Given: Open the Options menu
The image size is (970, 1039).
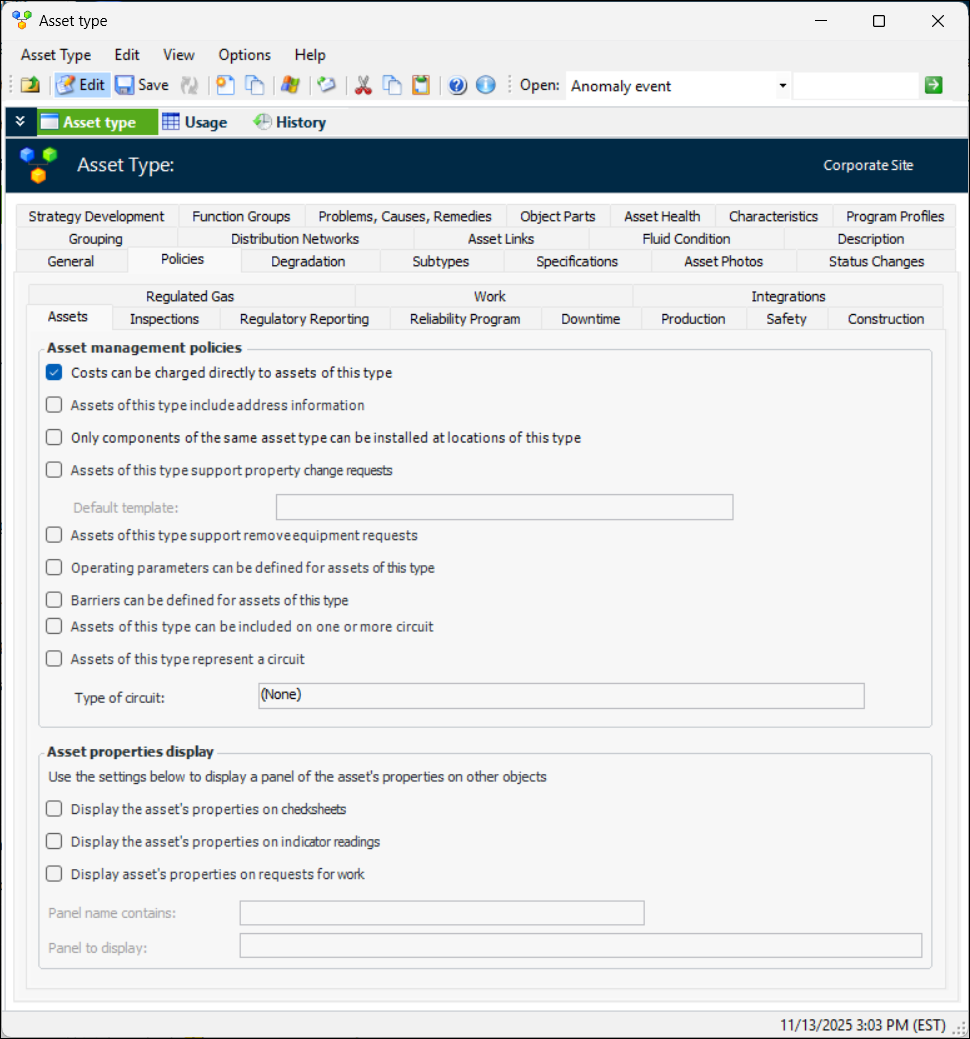Looking at the screenshot, I should point(244,55).
